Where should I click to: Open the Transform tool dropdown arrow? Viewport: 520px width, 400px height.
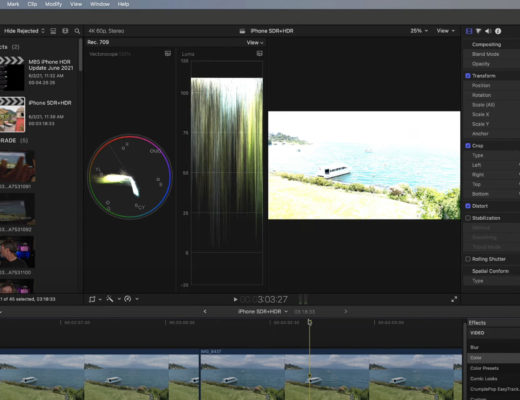100,299
